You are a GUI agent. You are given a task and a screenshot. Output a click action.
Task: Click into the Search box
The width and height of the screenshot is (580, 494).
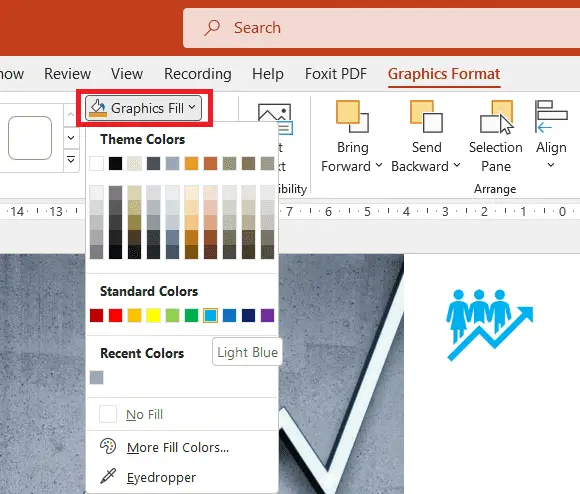click(381, 28)
